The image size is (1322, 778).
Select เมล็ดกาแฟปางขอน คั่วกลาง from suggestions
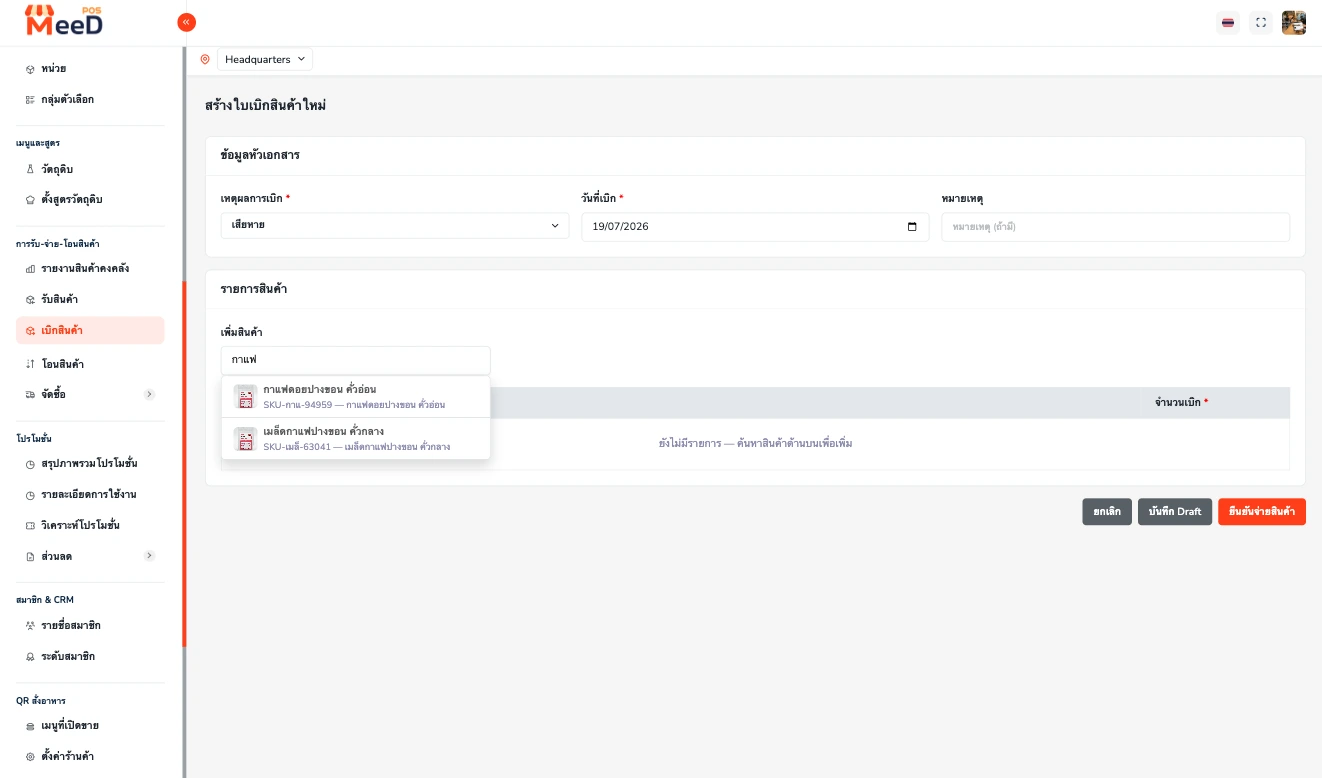[x=356, y=439]
